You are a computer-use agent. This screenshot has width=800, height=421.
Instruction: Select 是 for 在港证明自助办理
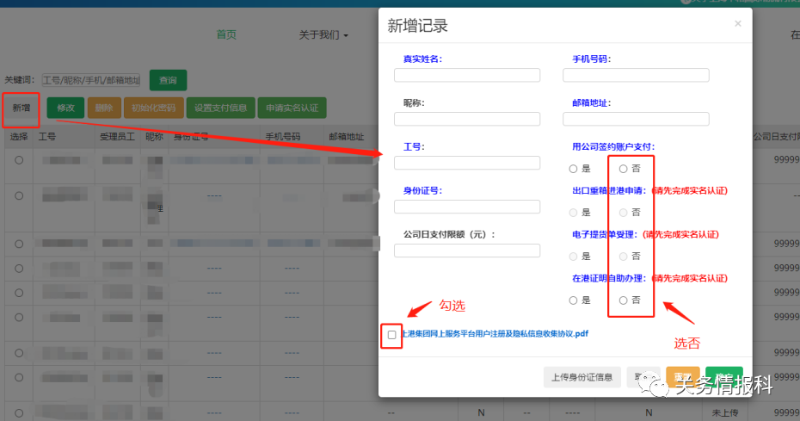pyautogui.click(x=573, y=300)
